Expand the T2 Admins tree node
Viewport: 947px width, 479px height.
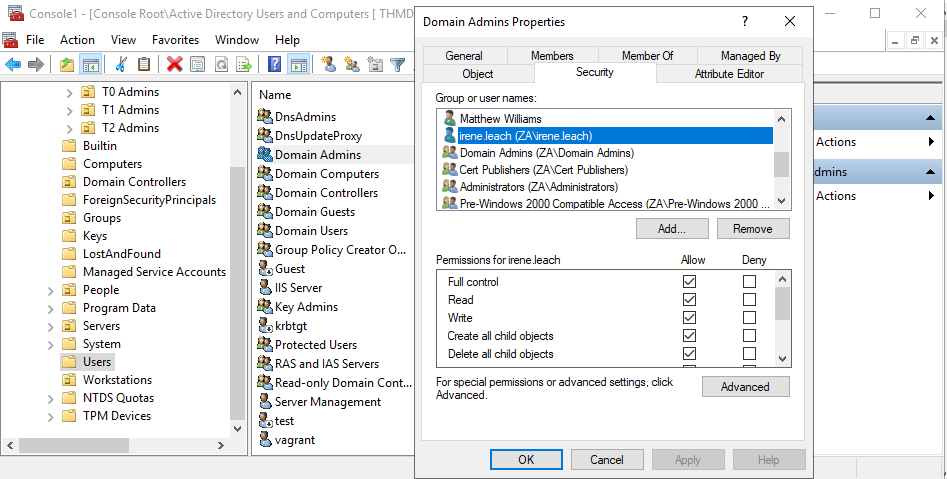click(69, 129)
